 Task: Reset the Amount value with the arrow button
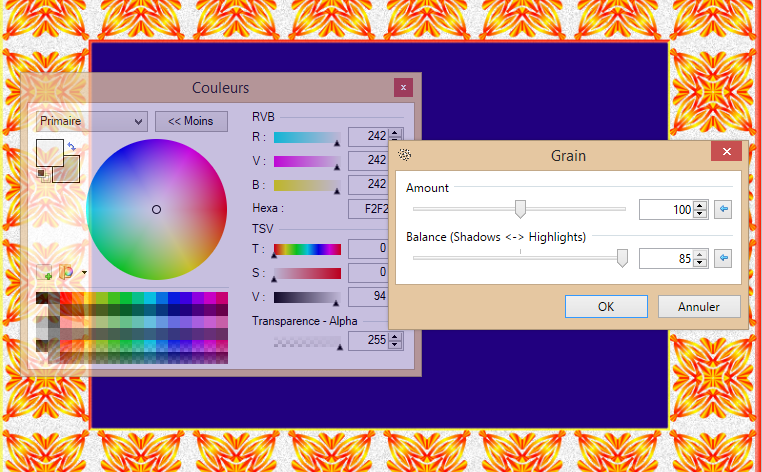(x=724, y=209)
